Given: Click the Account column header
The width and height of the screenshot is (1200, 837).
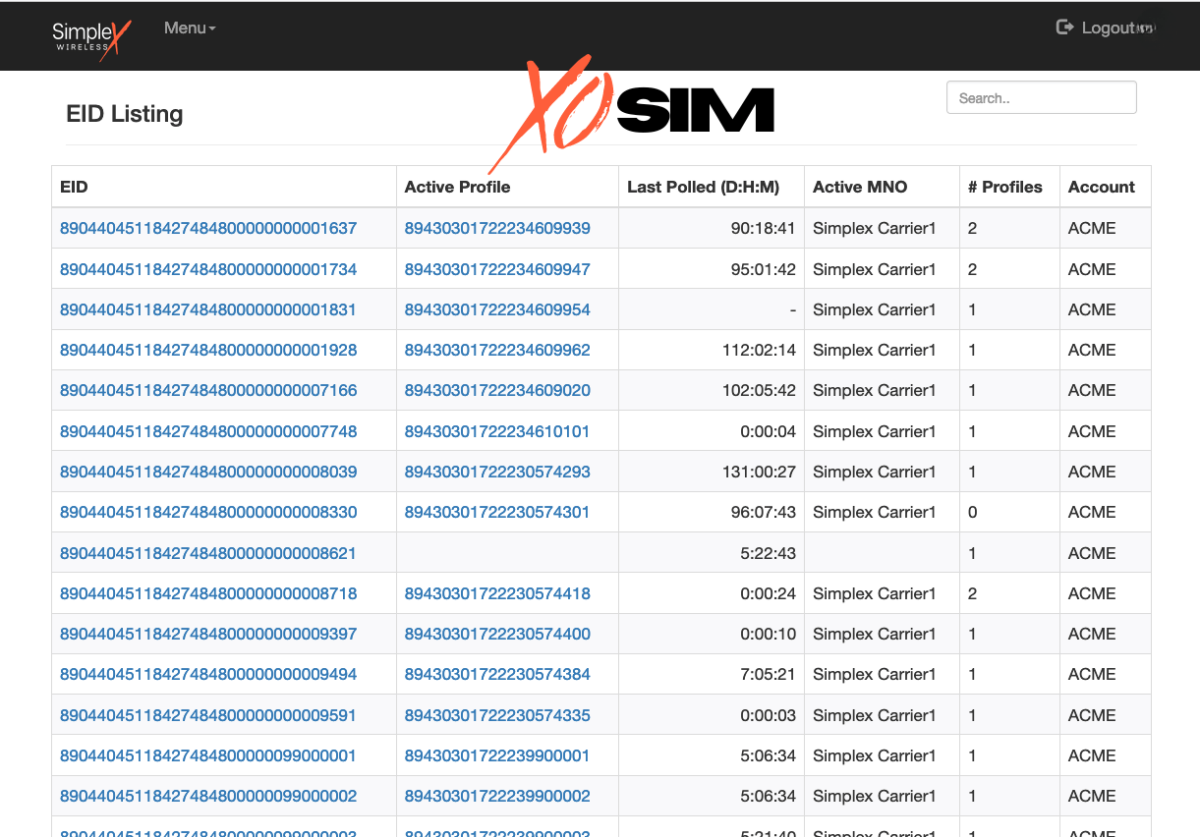Looking at the screenshot, I should click(1102, 186).
